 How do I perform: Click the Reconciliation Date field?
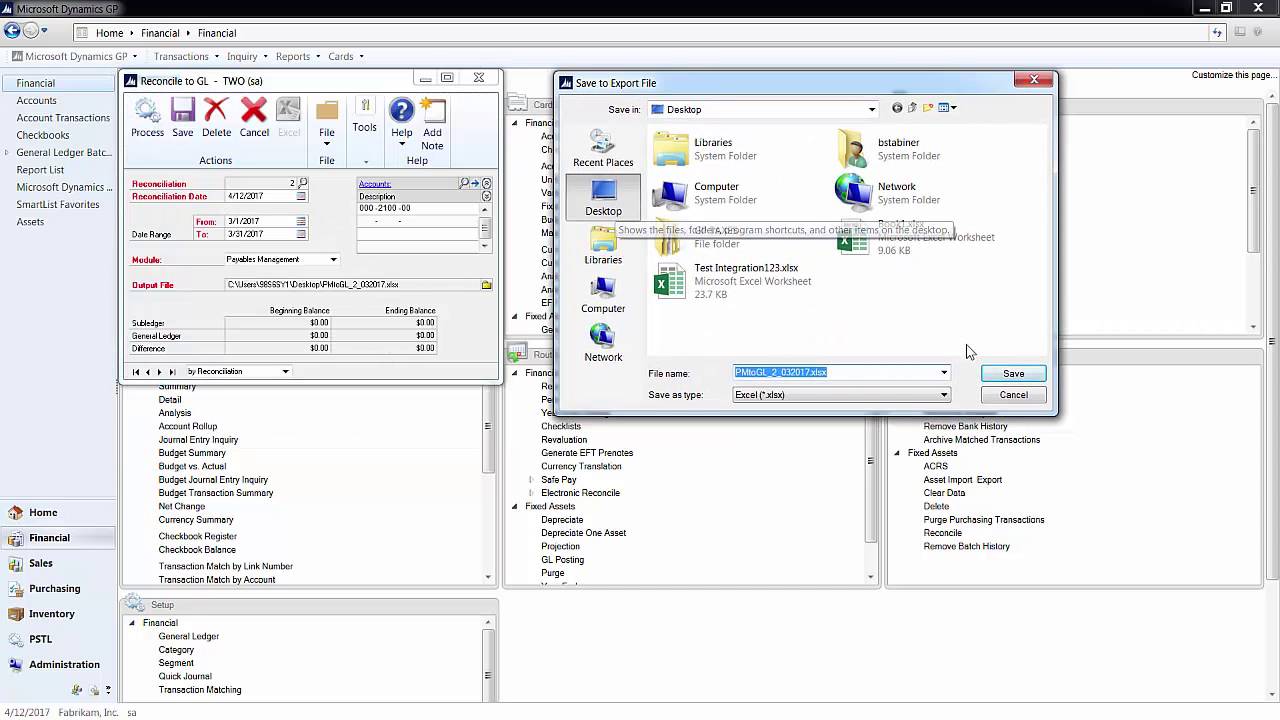tap(260, 197)
